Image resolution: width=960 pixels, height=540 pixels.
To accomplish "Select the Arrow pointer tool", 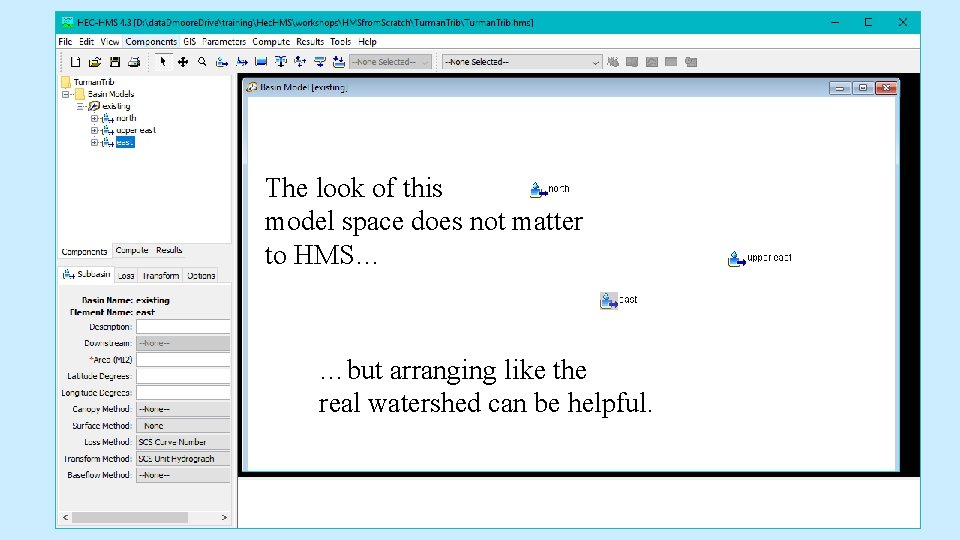I will tap(163, 62).
